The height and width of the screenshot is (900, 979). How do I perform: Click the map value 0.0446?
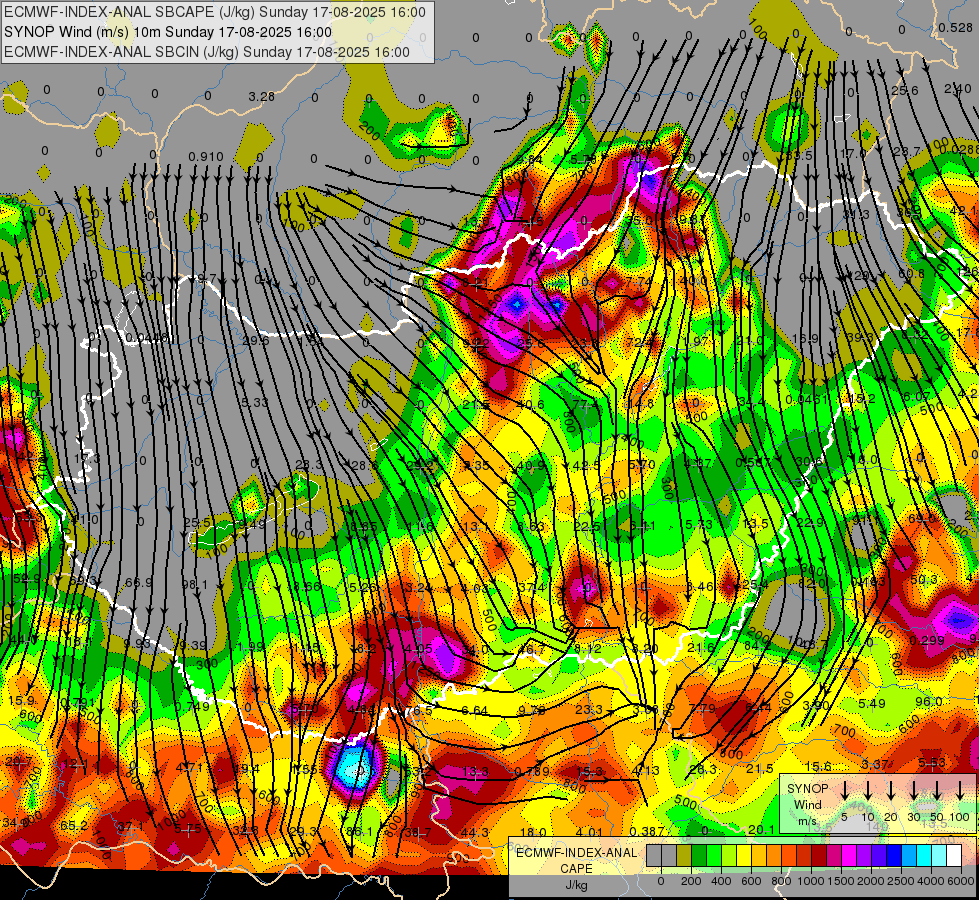coord(147,339)
